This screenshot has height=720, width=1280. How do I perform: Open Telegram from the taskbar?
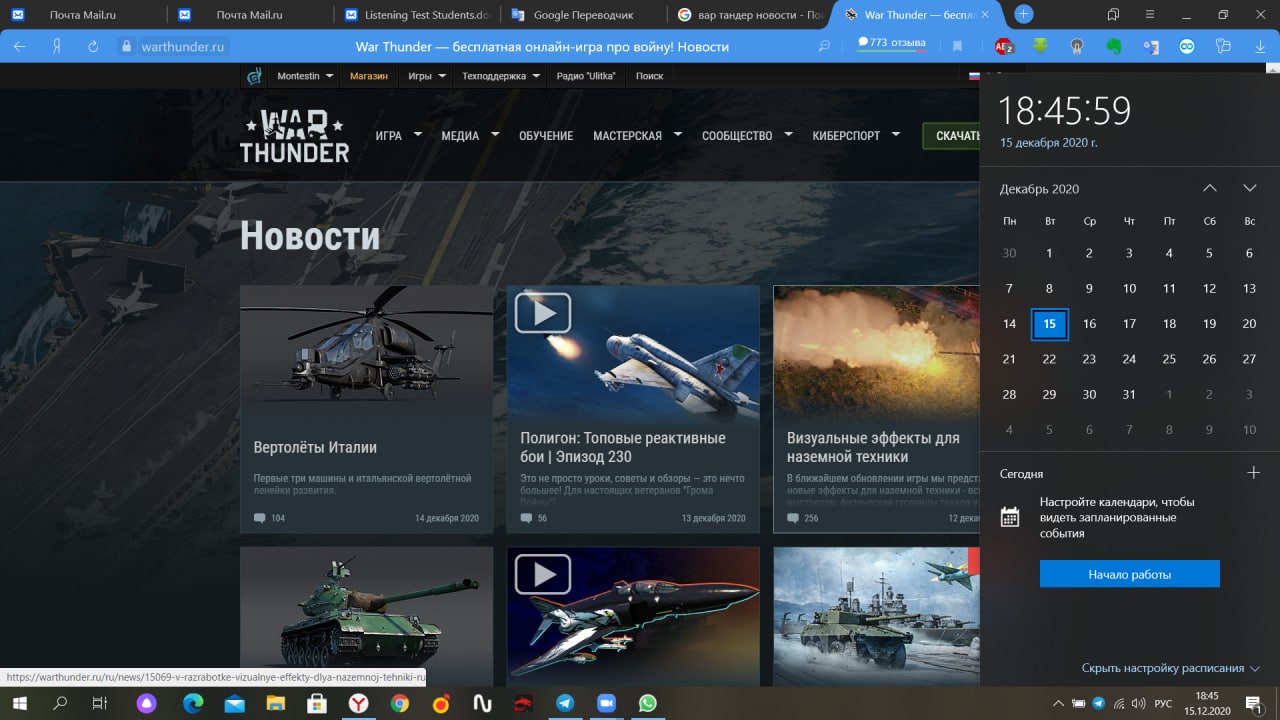click(565, 704)
